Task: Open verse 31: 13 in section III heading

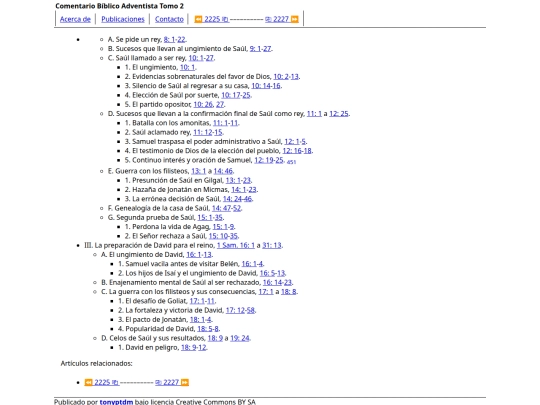Action: point(272,246)
